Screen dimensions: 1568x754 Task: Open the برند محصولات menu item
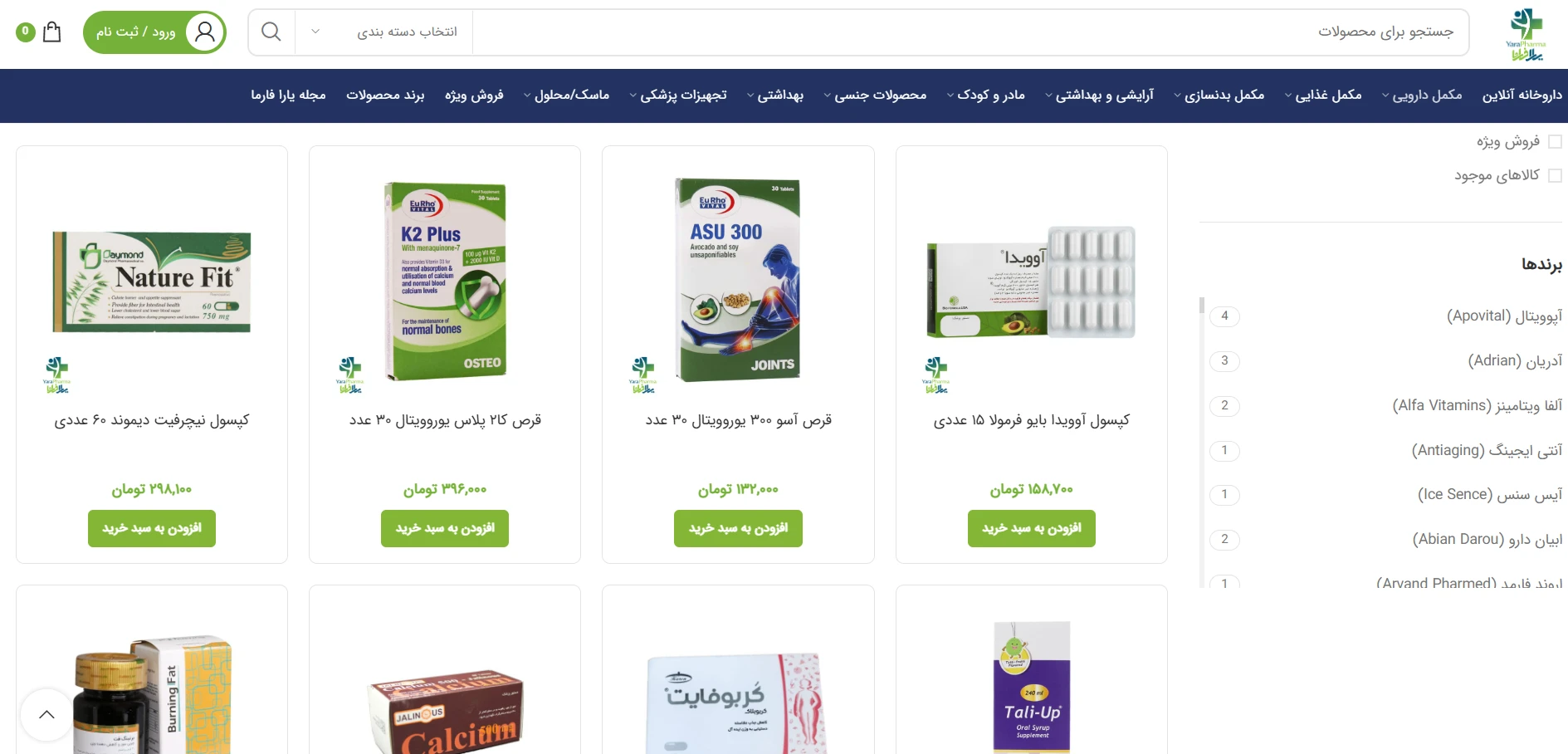coord(385,95)
